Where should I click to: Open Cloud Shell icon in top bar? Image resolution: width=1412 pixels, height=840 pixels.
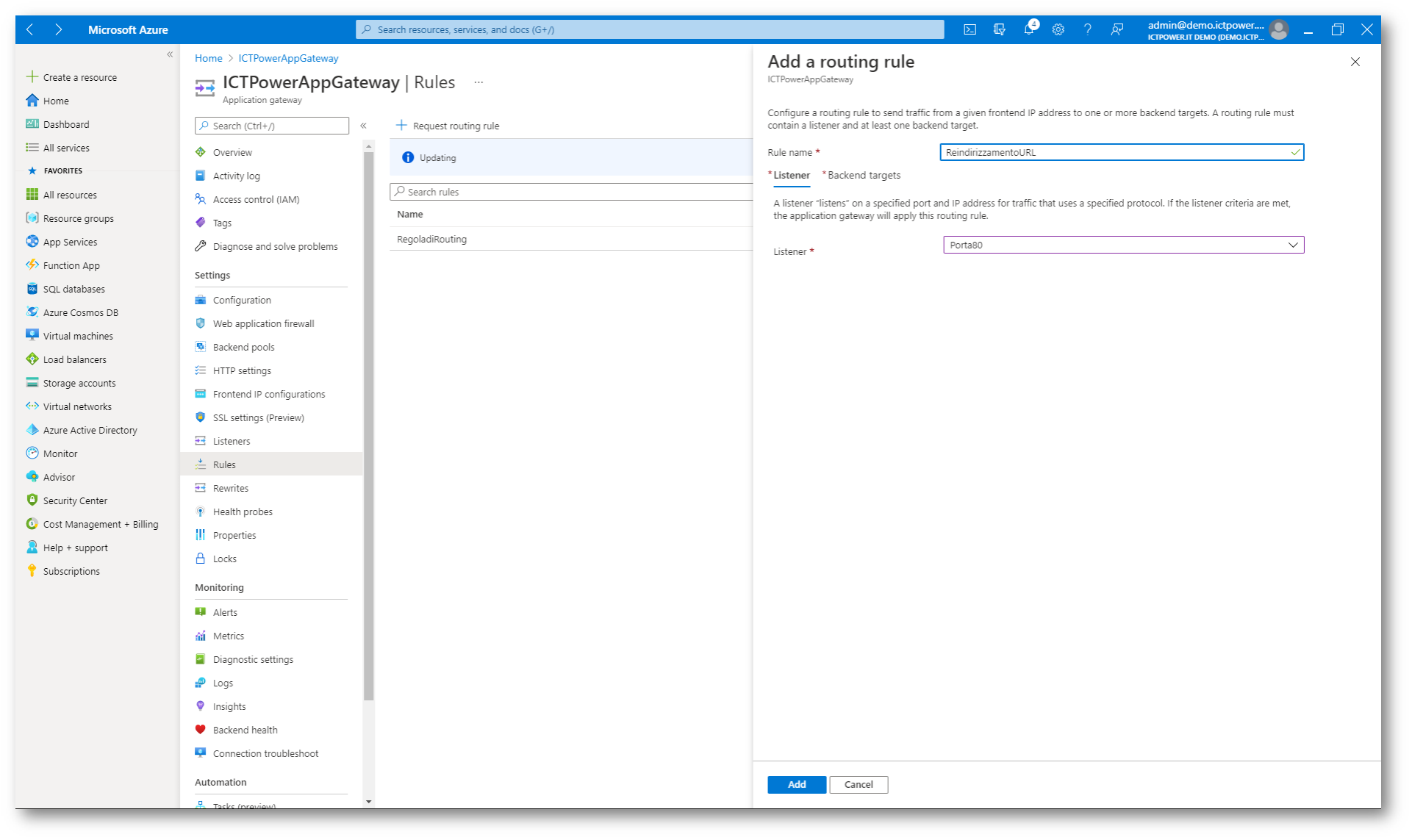(970, 29)
